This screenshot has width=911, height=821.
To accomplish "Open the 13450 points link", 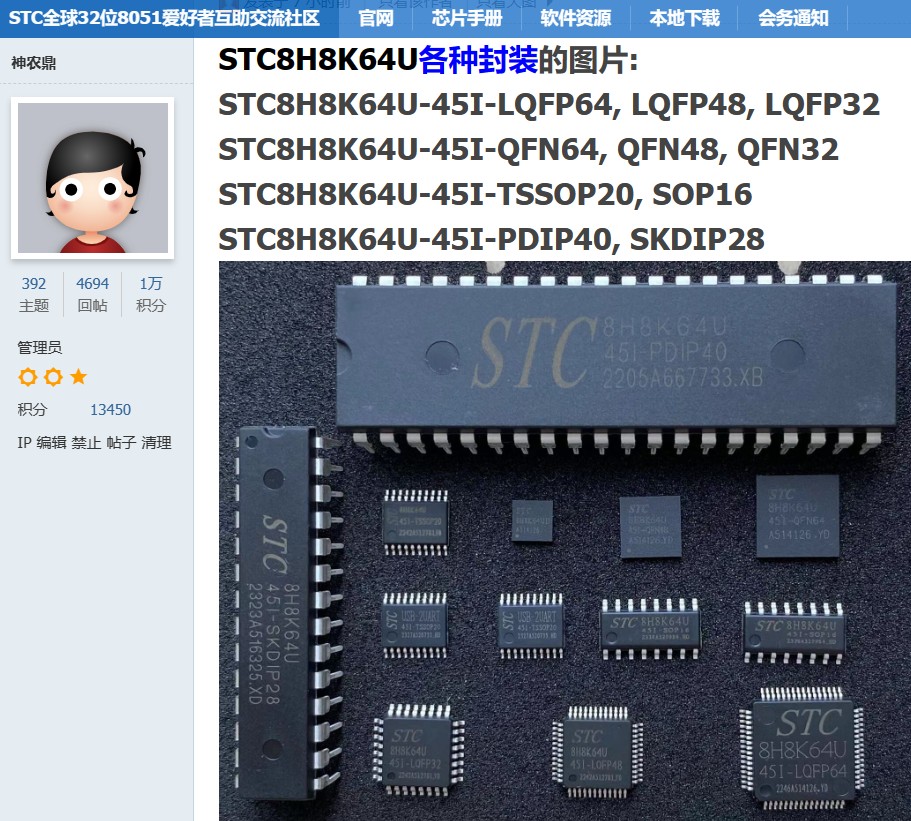I will (110, 410).
